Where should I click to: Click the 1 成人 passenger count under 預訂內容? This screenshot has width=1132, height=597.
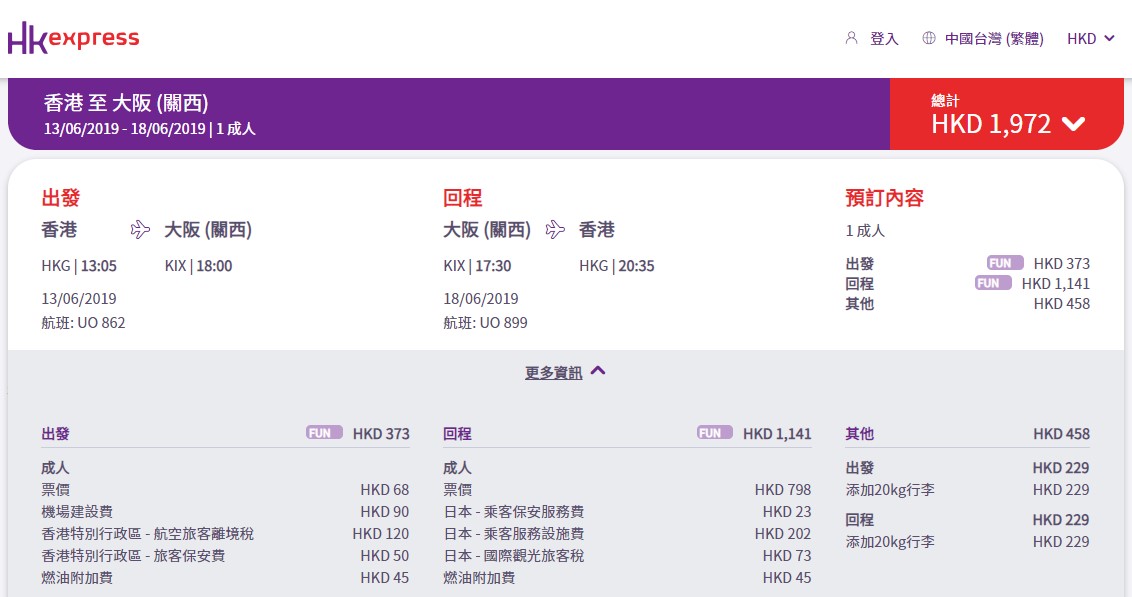click(x=865, y=231)
